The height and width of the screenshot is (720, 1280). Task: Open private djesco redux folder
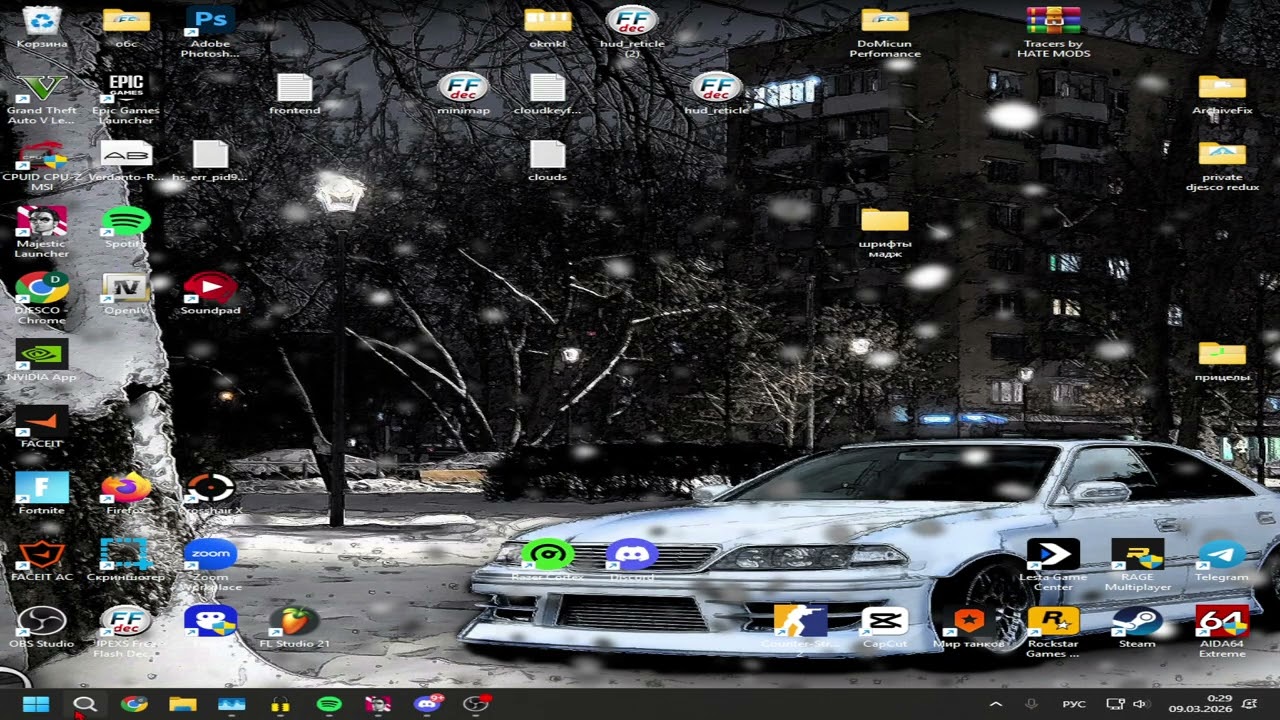coord(1222,165)
